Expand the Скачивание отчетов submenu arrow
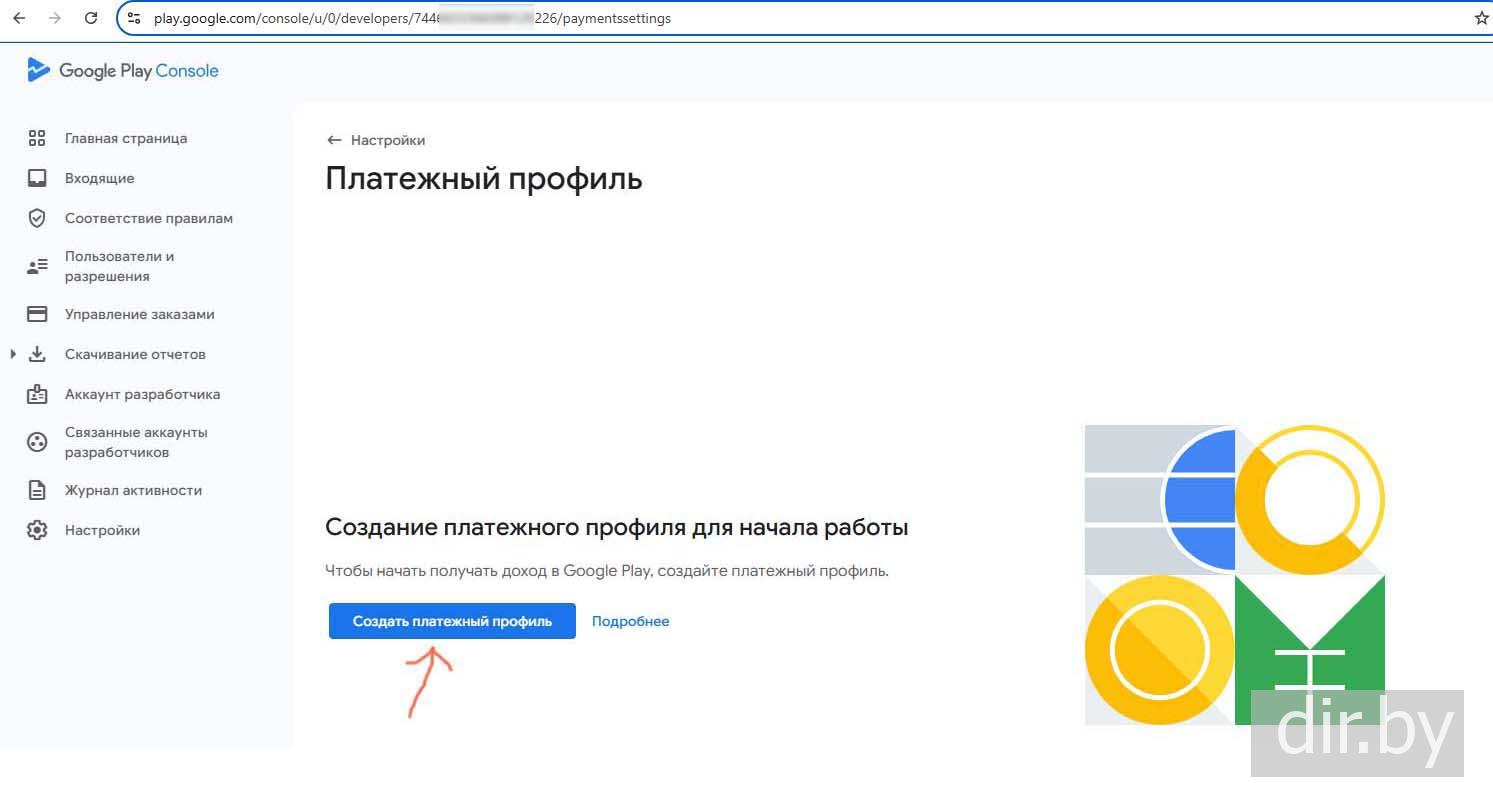The height and width of the screenshot is (792, 1493). click(x=13, y=354)
